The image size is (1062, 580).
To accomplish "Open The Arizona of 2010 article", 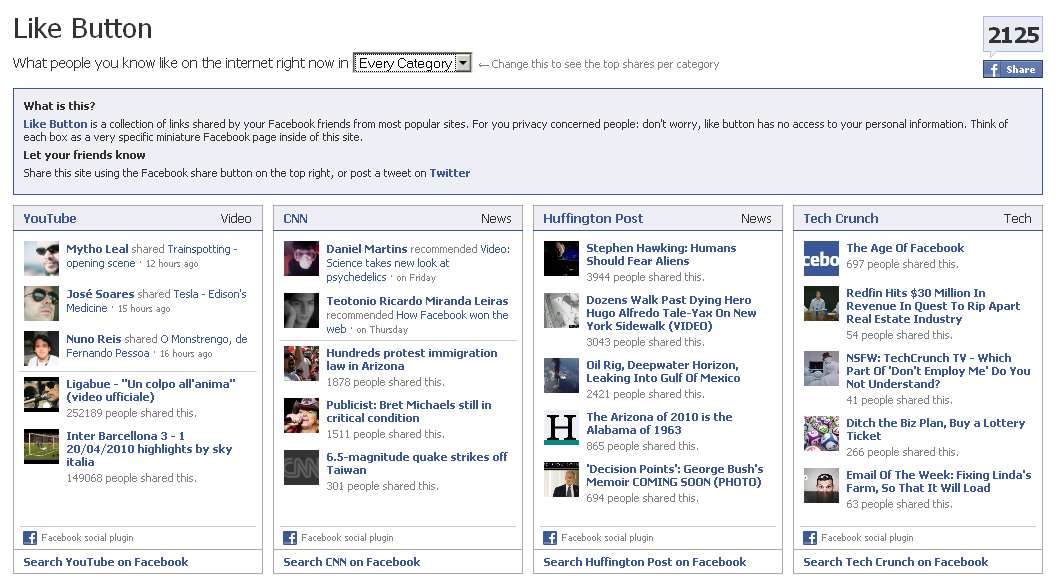I will click(x=659, y=423).
